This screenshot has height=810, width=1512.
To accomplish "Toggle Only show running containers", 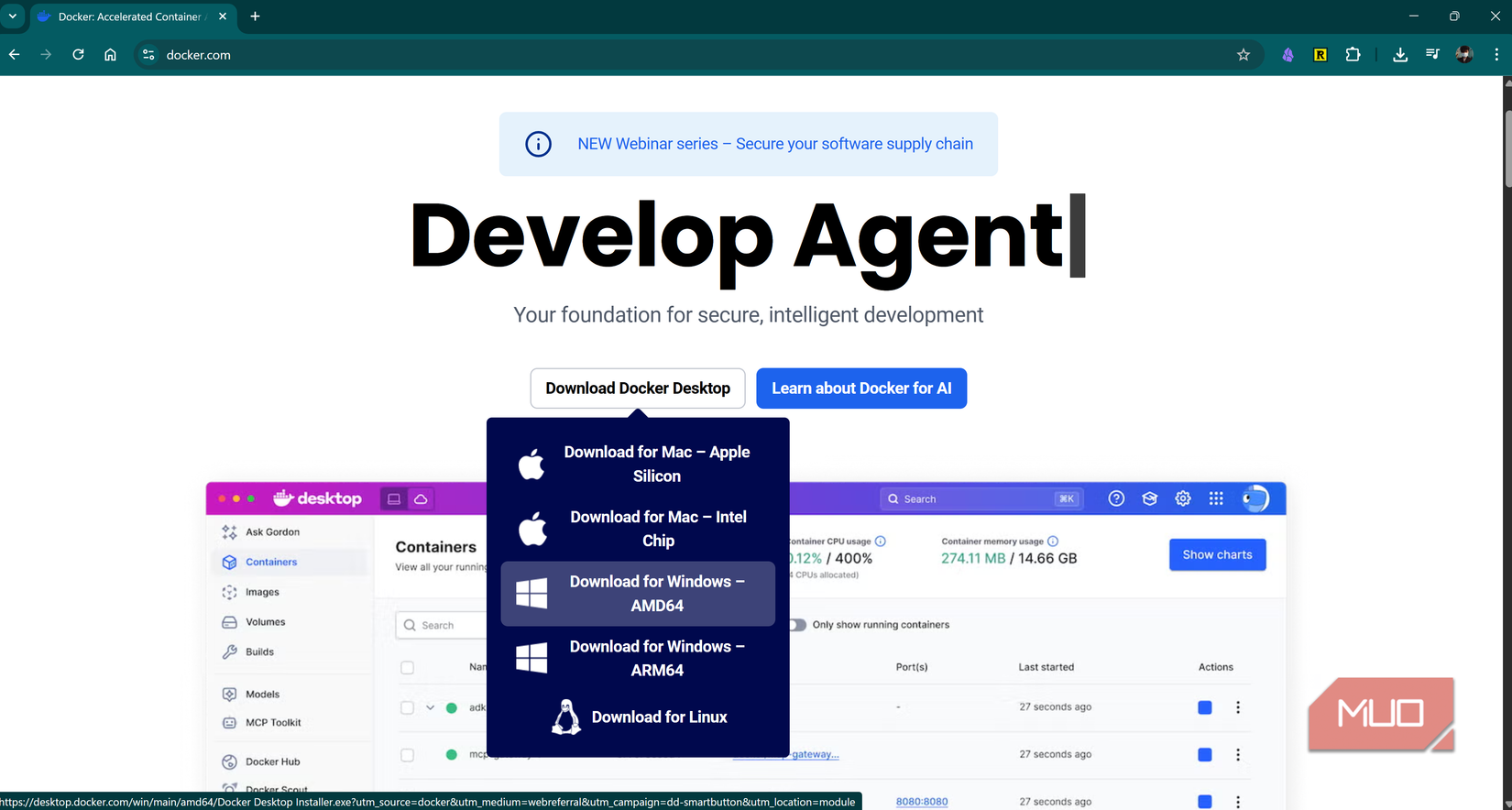I will (x=797, y=625).
